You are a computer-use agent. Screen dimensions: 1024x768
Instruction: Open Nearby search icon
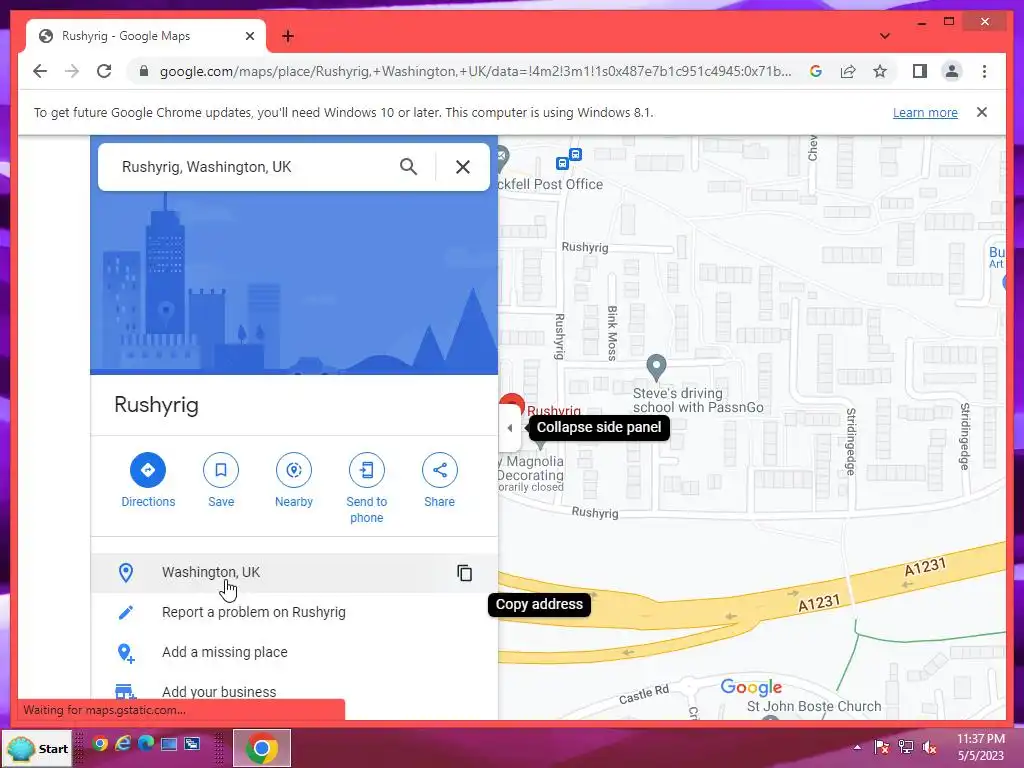pyautogui.click(x=294, y=470)
